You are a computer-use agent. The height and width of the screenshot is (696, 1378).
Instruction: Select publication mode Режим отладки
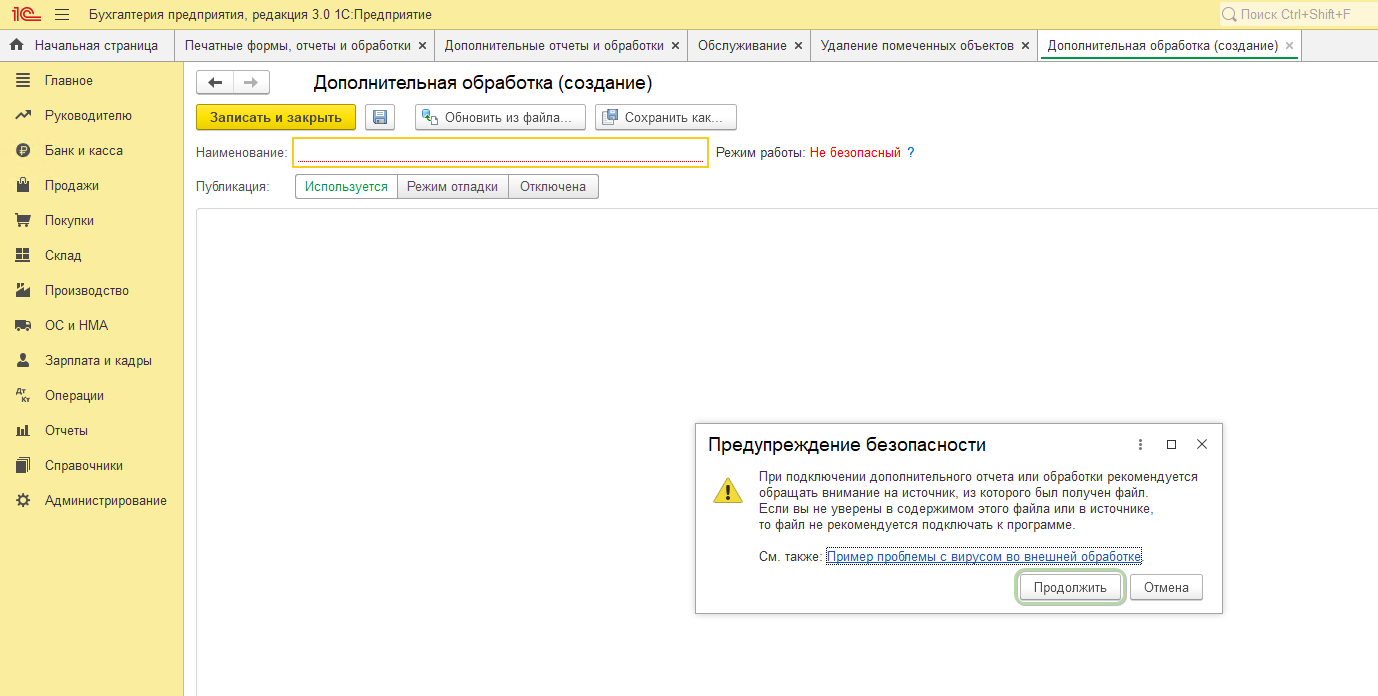coord(452,186)
